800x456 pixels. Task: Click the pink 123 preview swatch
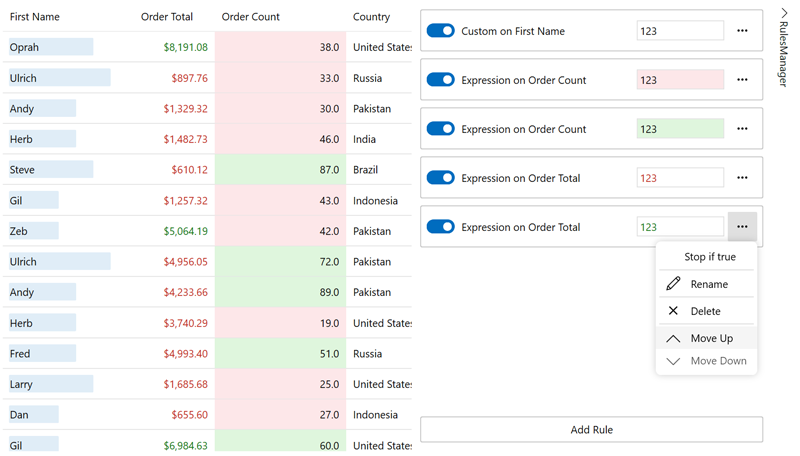(680, 80)
